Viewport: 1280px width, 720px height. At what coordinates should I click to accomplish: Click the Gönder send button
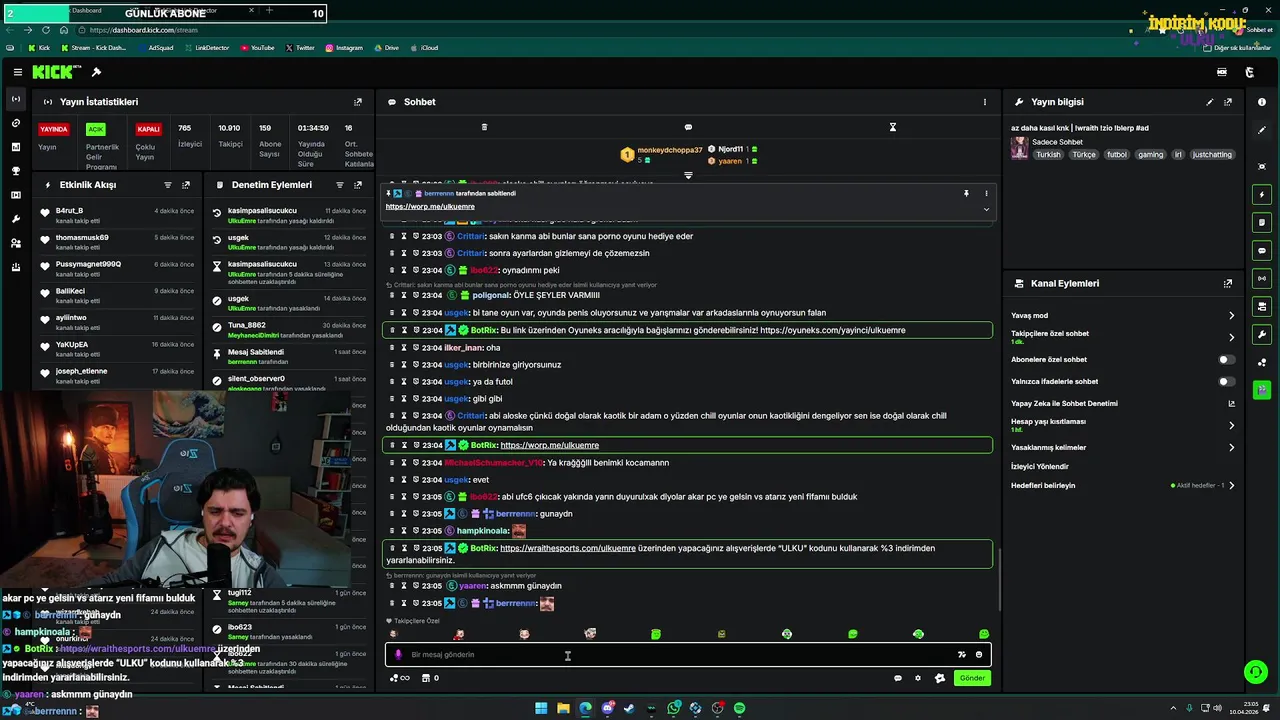point(972,678)
